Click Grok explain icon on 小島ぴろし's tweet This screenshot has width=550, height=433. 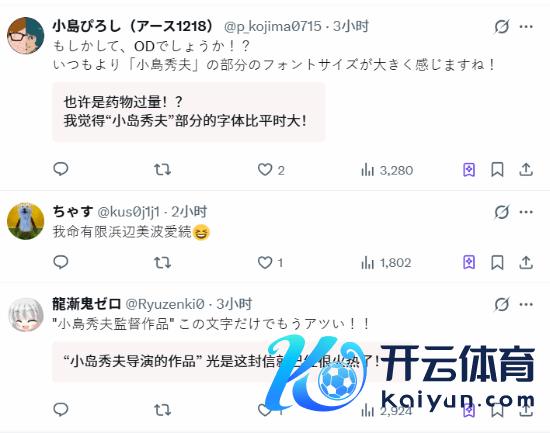click(502, 27)
